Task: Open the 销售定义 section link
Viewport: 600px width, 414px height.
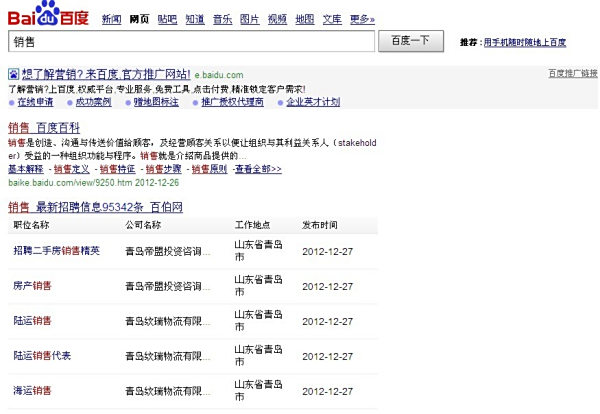Action: 72,169
